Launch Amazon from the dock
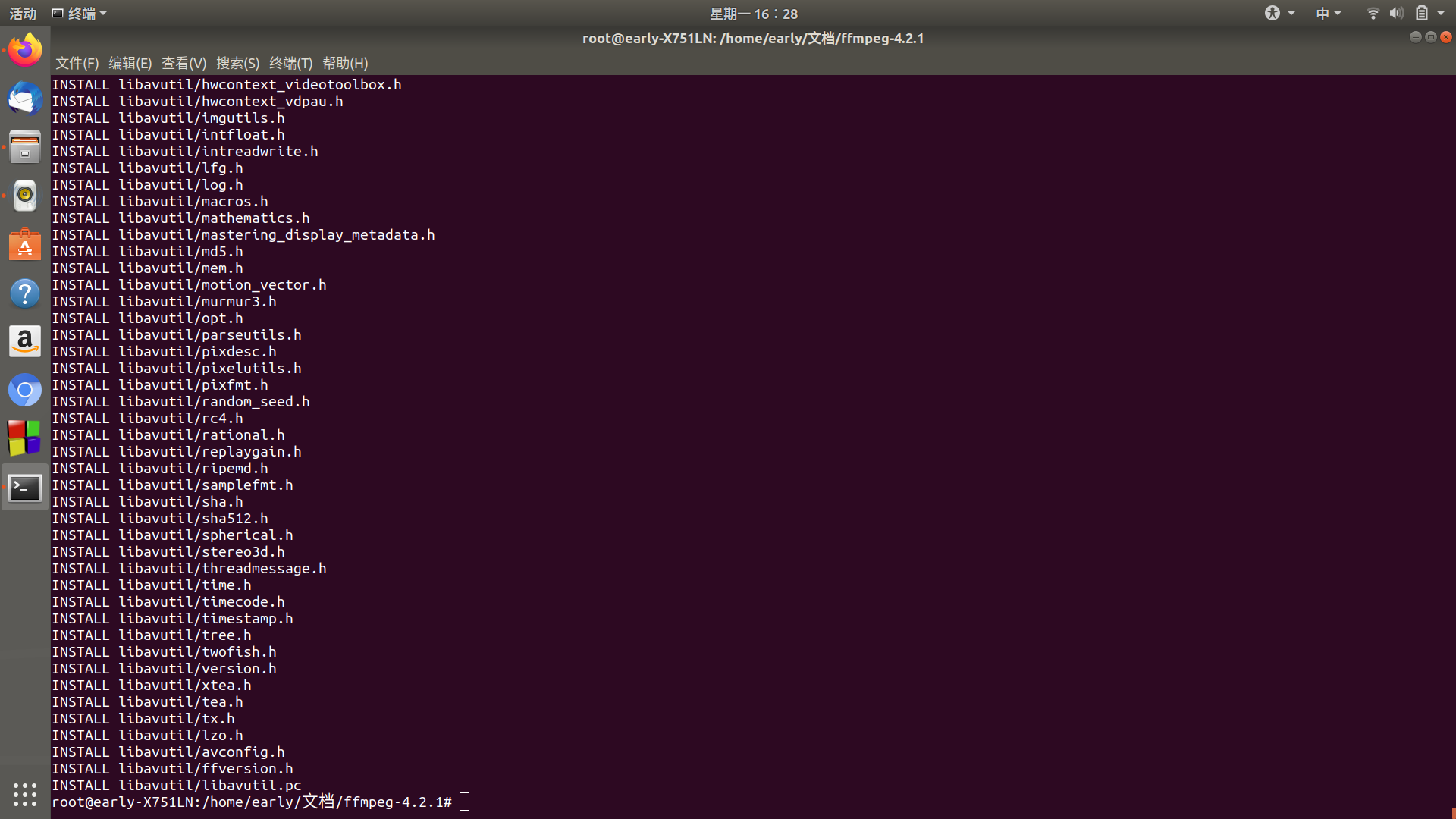 [25, 342]
